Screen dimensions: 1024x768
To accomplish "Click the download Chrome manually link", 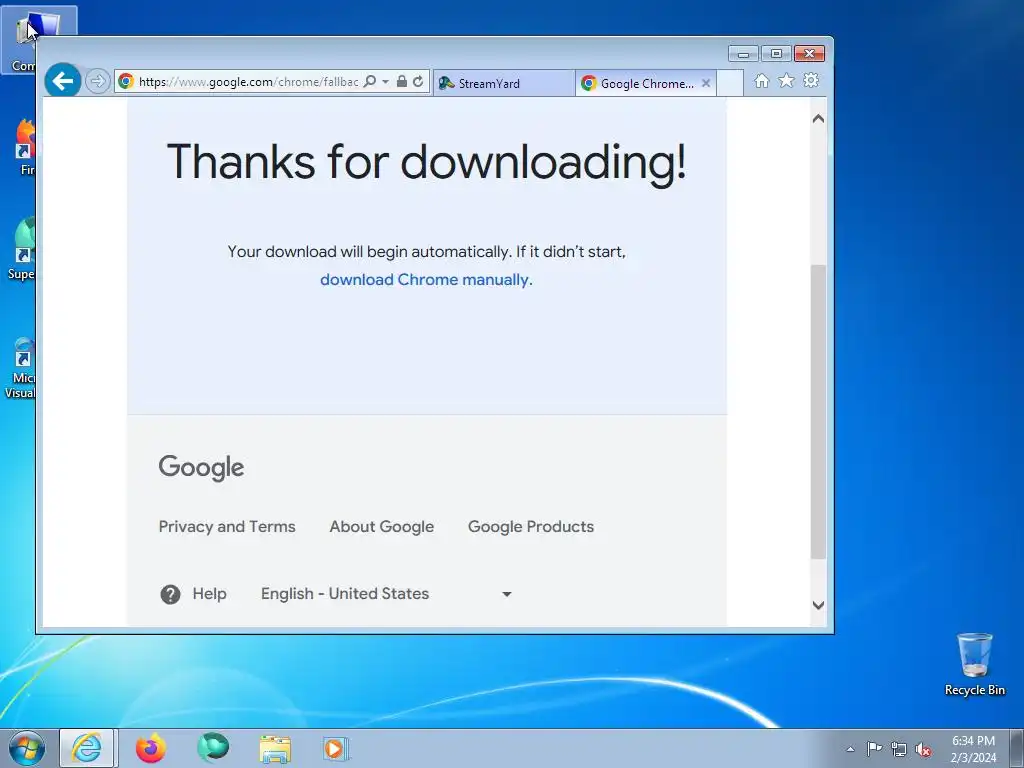I will point(424,280).
